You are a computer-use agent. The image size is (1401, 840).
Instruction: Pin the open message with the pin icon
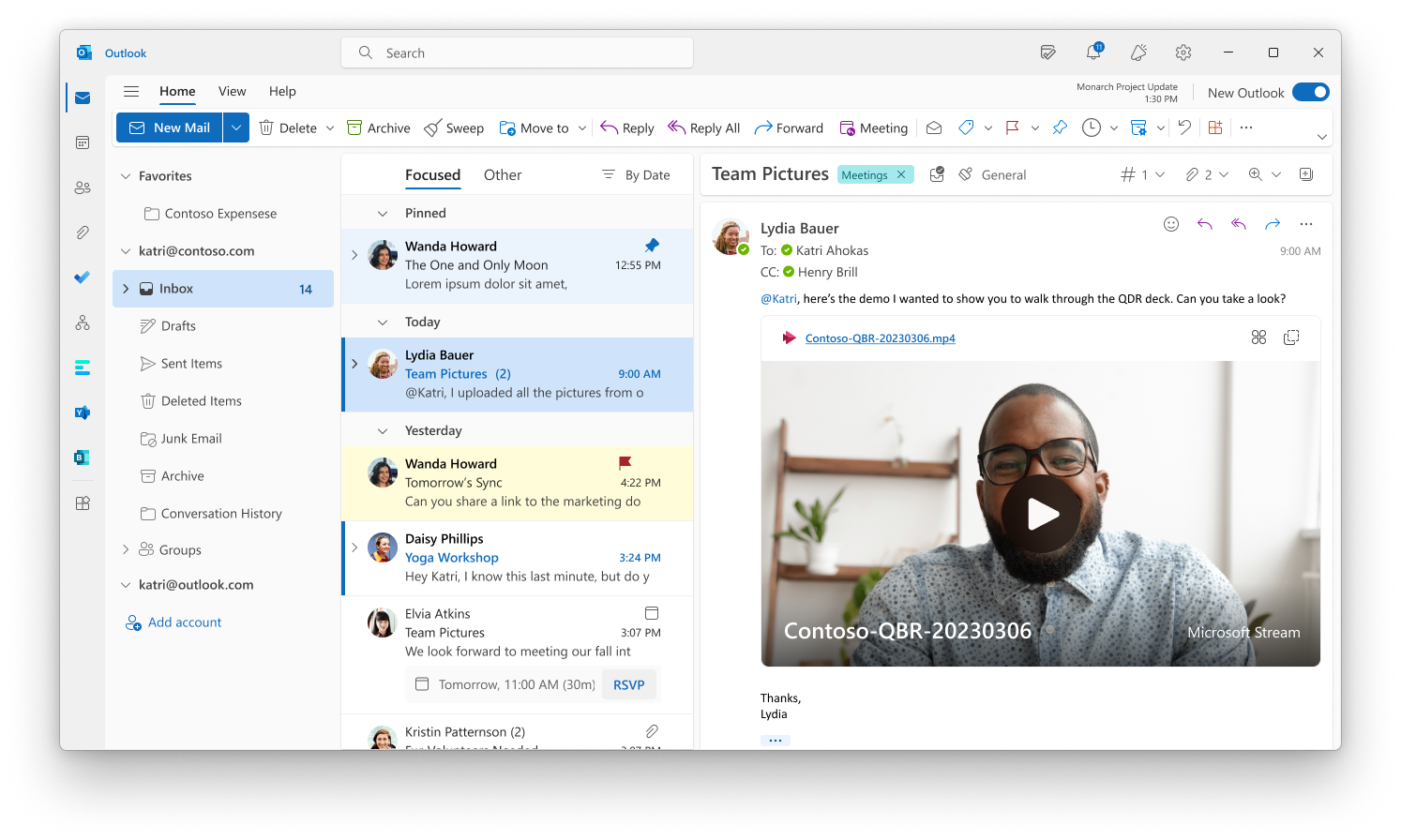[1060, 127]
